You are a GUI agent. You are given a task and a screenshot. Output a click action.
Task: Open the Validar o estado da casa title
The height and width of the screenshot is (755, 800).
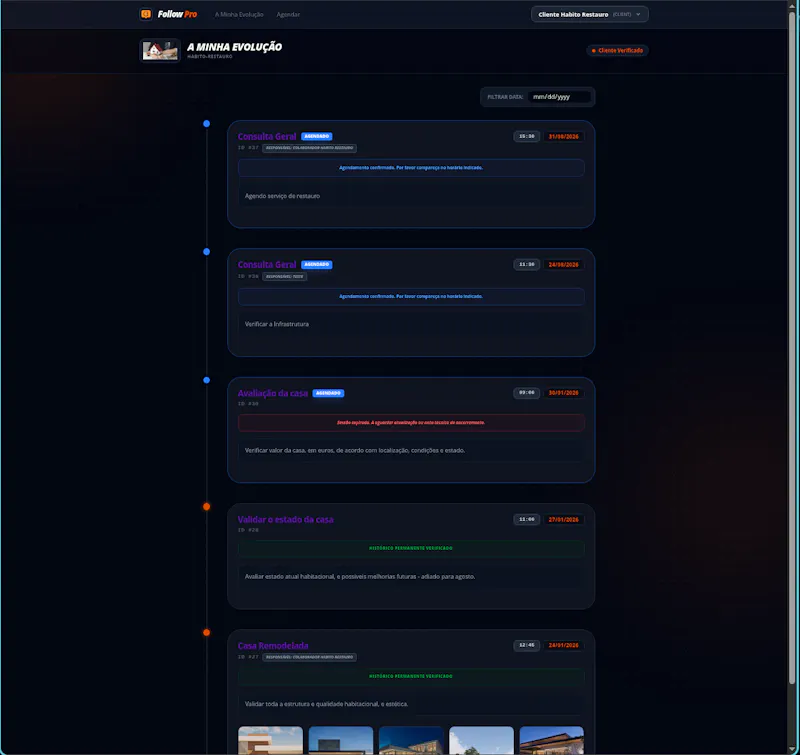[x=285, y=520]
